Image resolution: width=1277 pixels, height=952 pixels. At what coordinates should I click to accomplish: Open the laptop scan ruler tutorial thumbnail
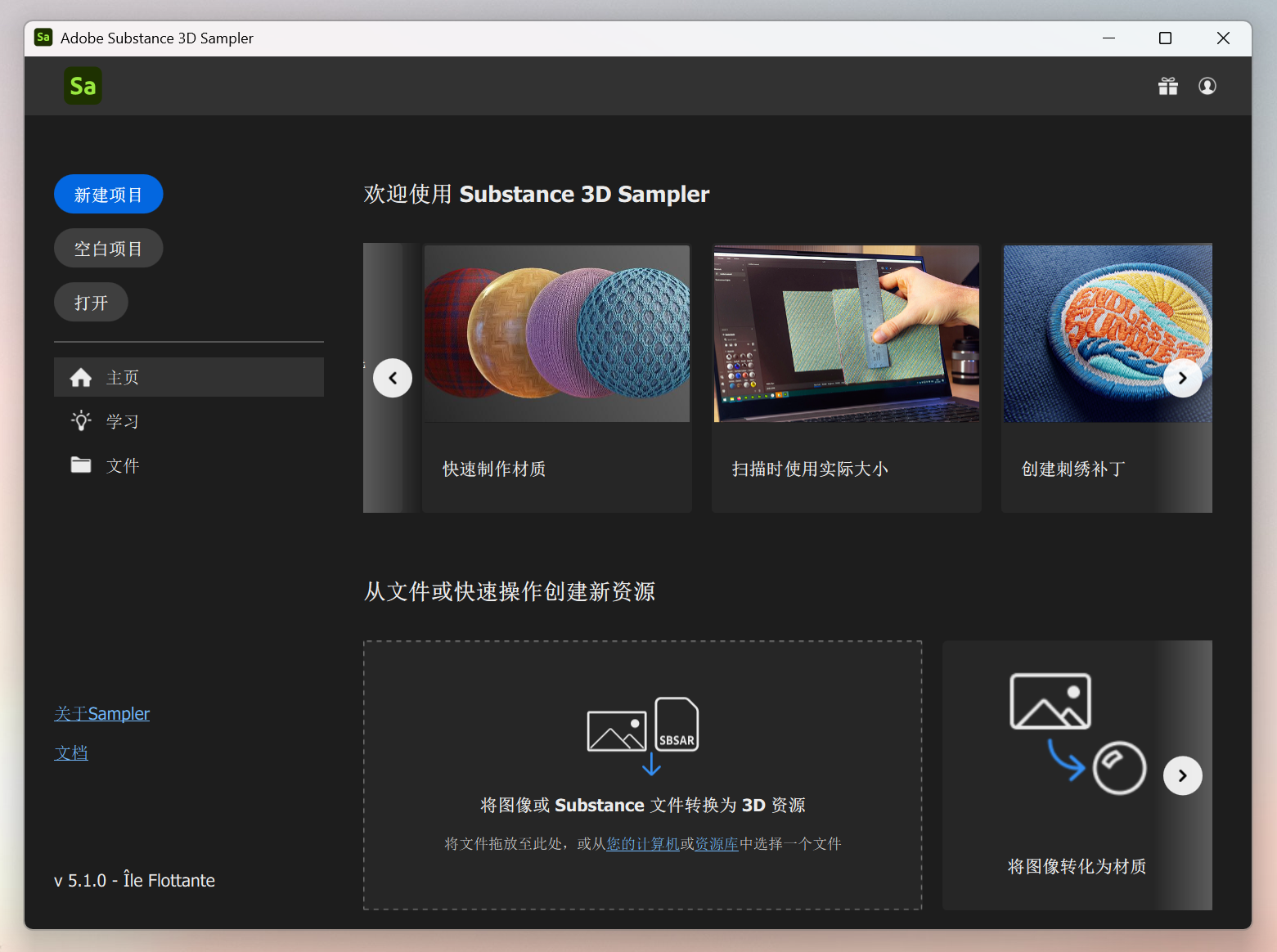(x=847, y=334)
